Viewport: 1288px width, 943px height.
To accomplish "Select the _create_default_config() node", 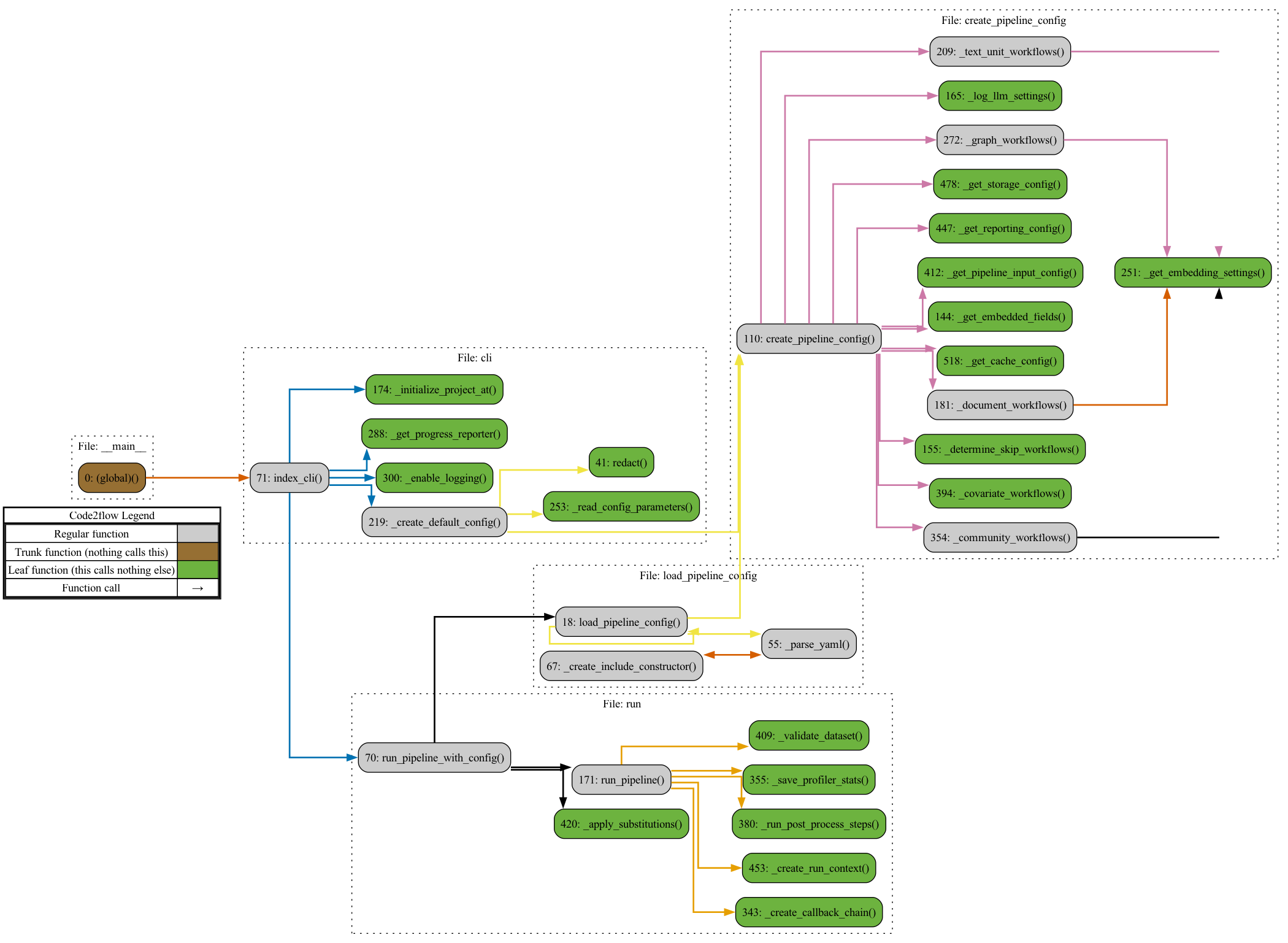I will click(434, 522).
